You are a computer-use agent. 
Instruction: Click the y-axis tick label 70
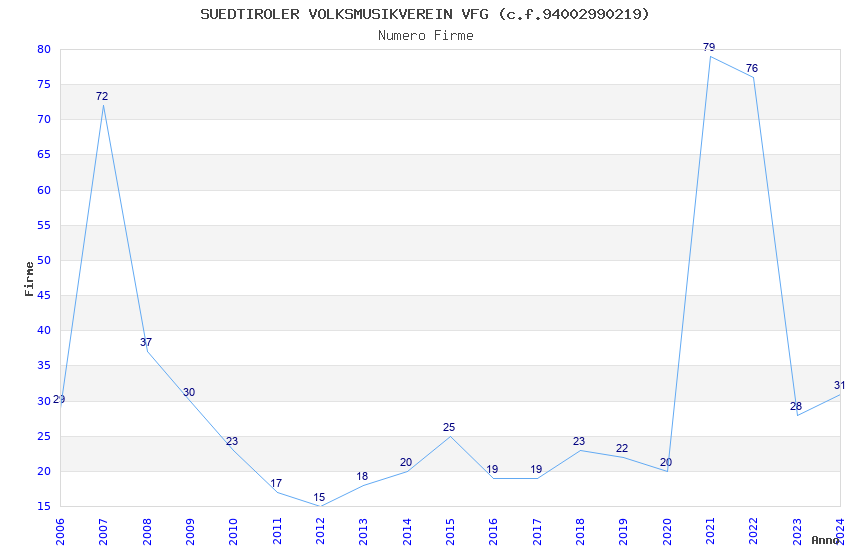[x=44, y=120]
